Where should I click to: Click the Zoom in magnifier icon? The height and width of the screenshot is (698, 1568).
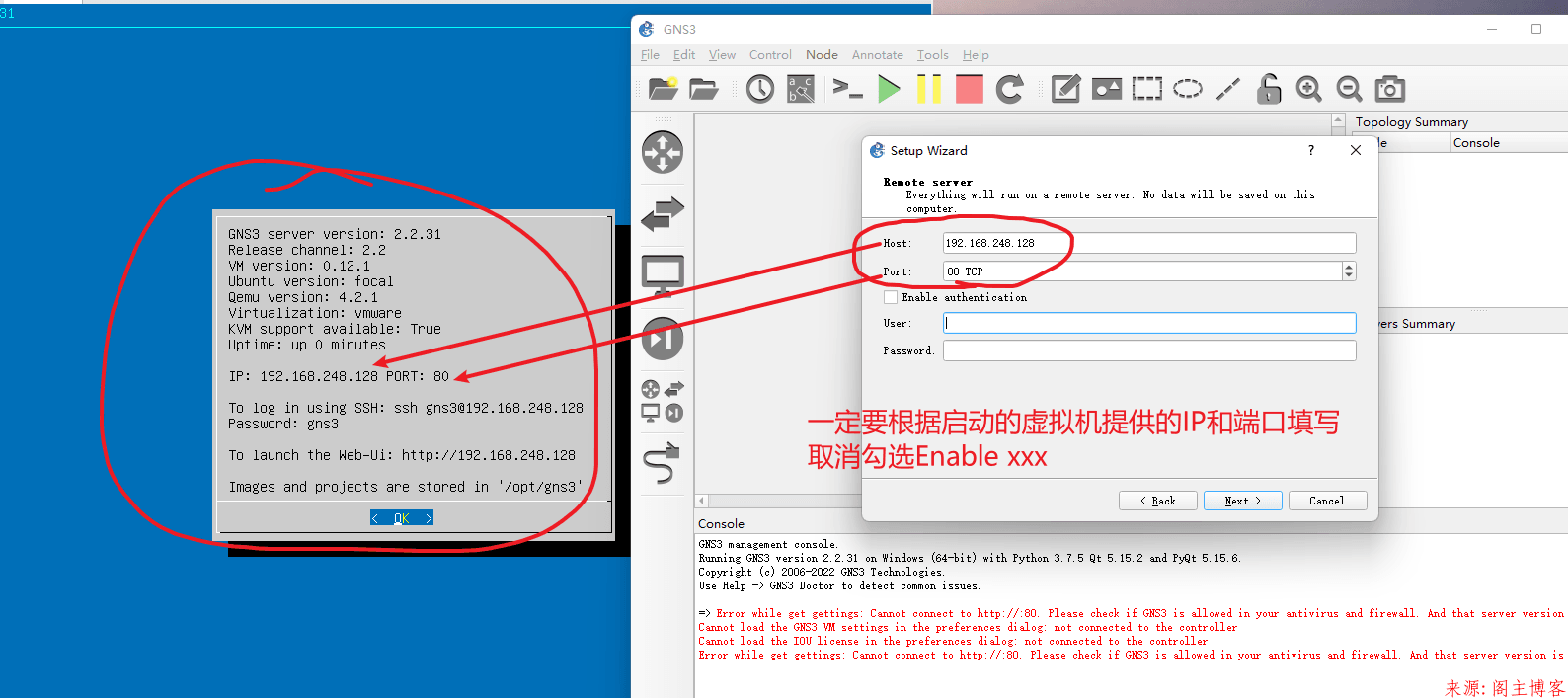pyautogui.click(x=1309, y=89)
